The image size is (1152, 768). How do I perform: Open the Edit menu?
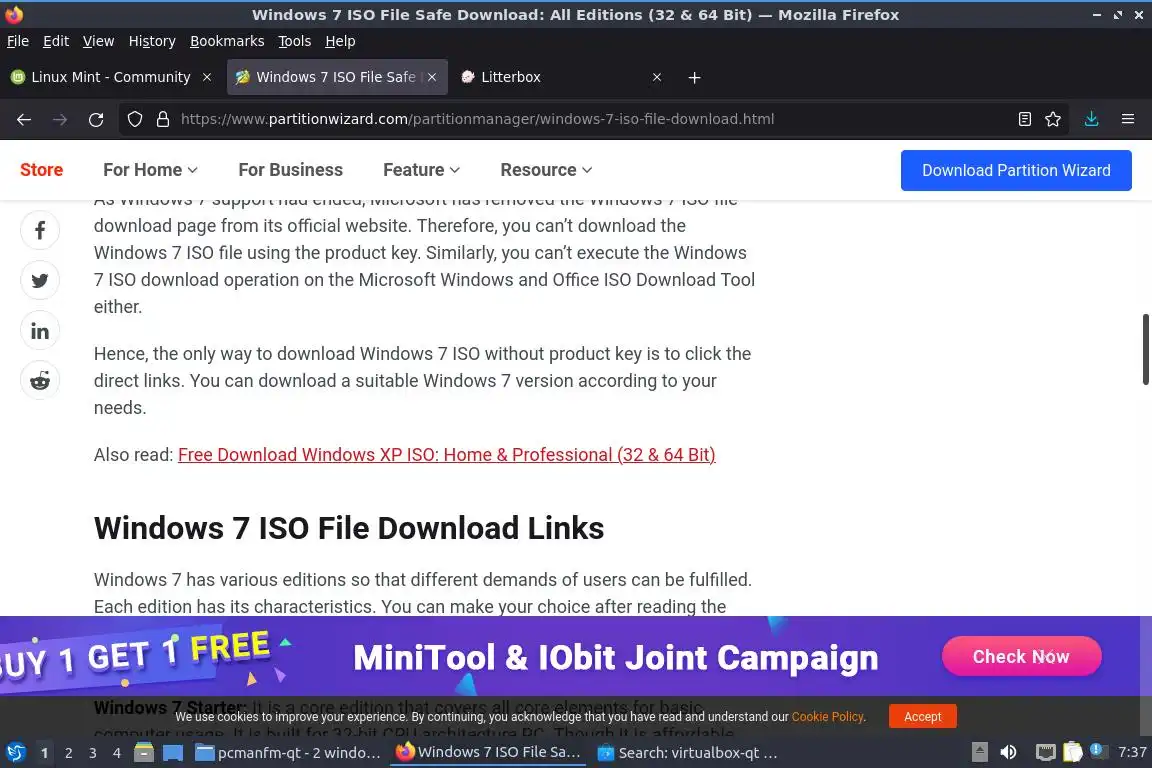(x=56, y=41)
